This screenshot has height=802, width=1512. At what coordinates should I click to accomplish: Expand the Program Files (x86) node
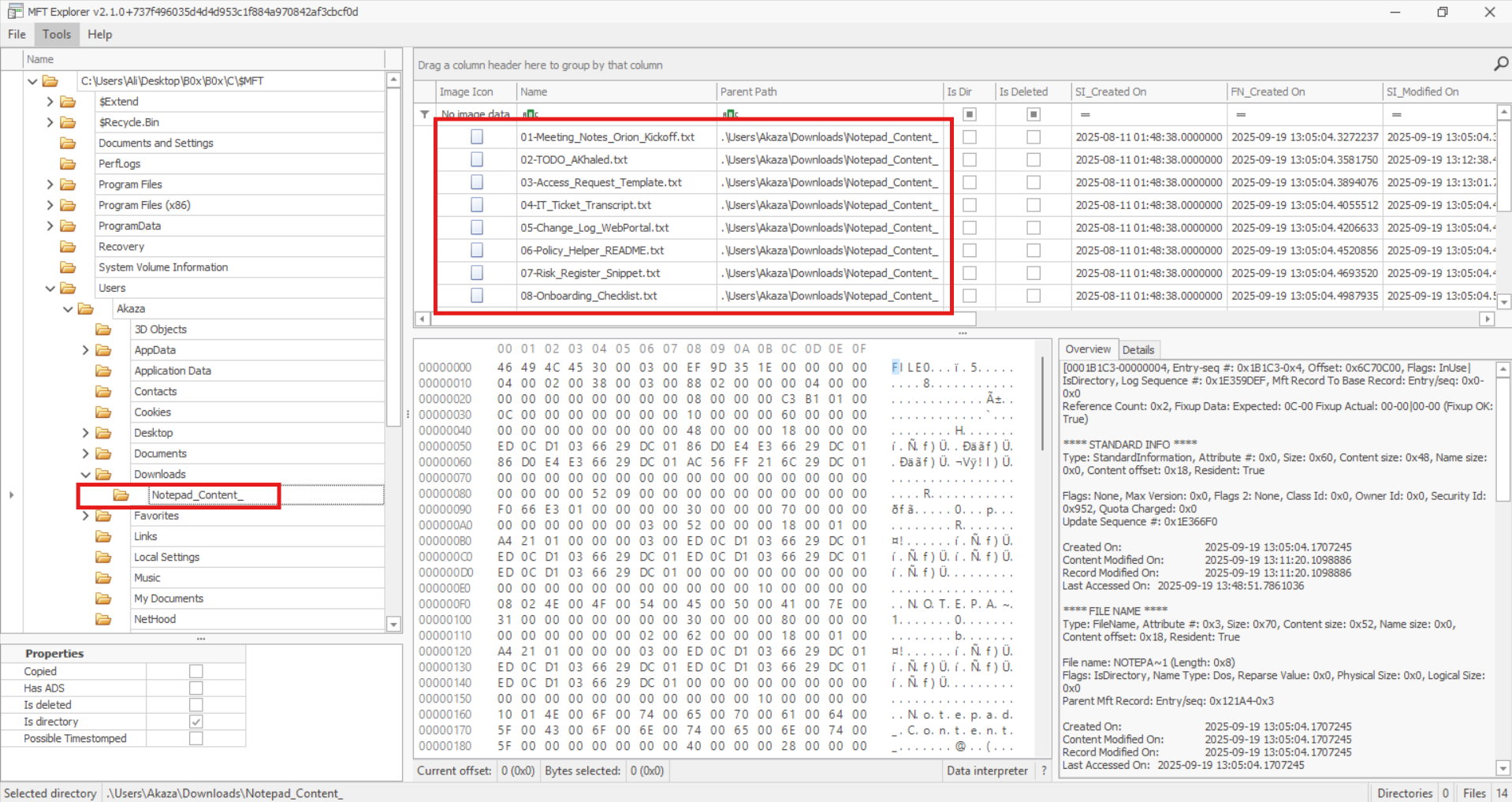point(50,205)
